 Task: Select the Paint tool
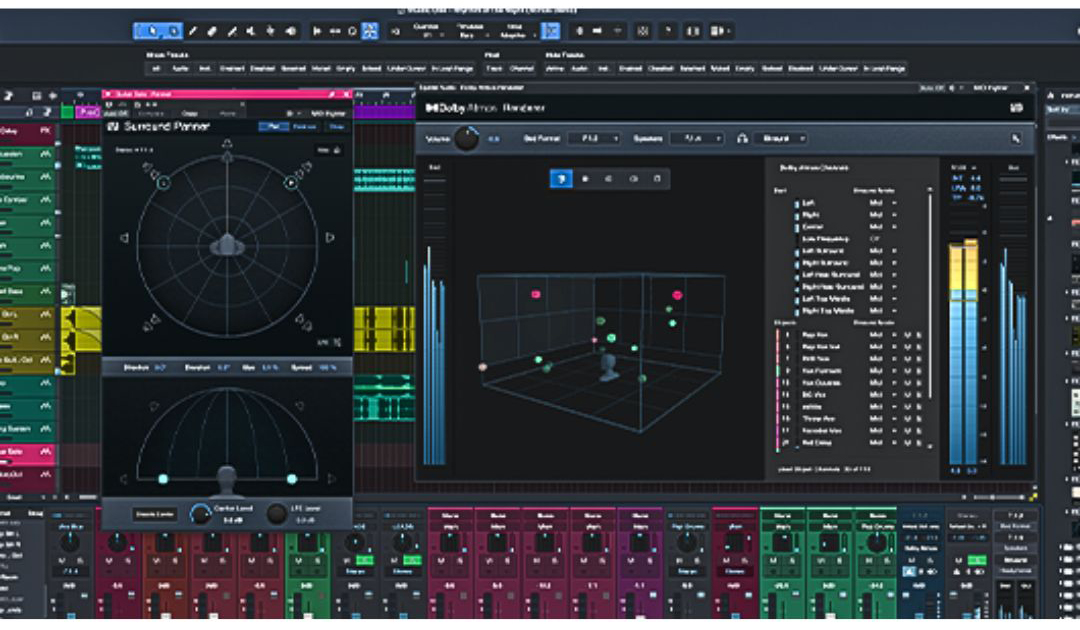click(232, 31)
